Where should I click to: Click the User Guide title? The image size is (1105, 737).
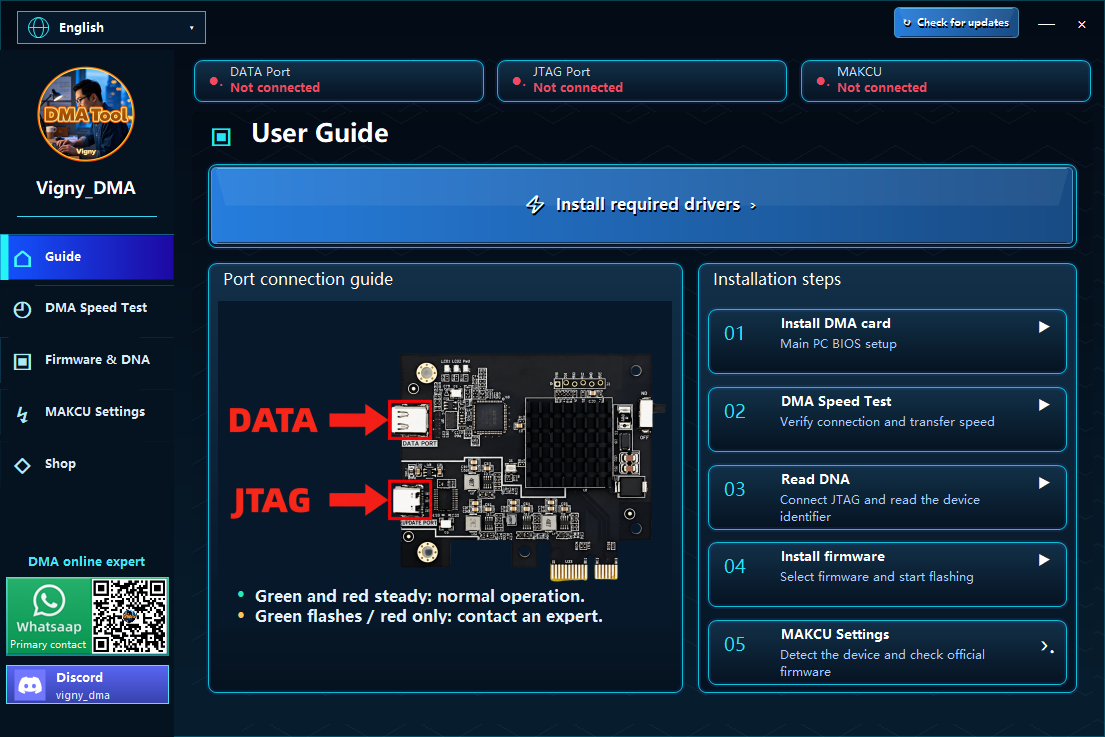320,133
